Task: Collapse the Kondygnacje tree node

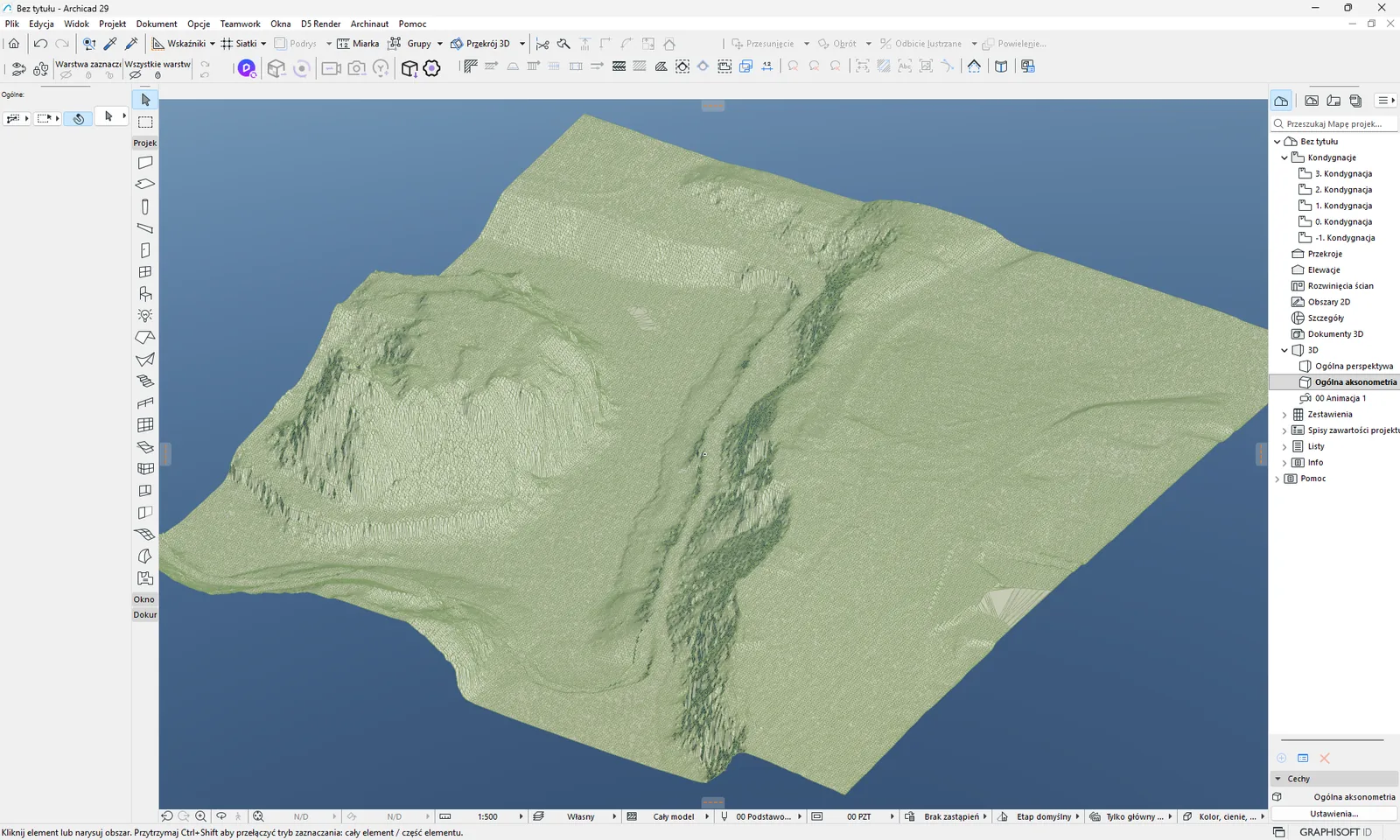Action: [1284, 157]
